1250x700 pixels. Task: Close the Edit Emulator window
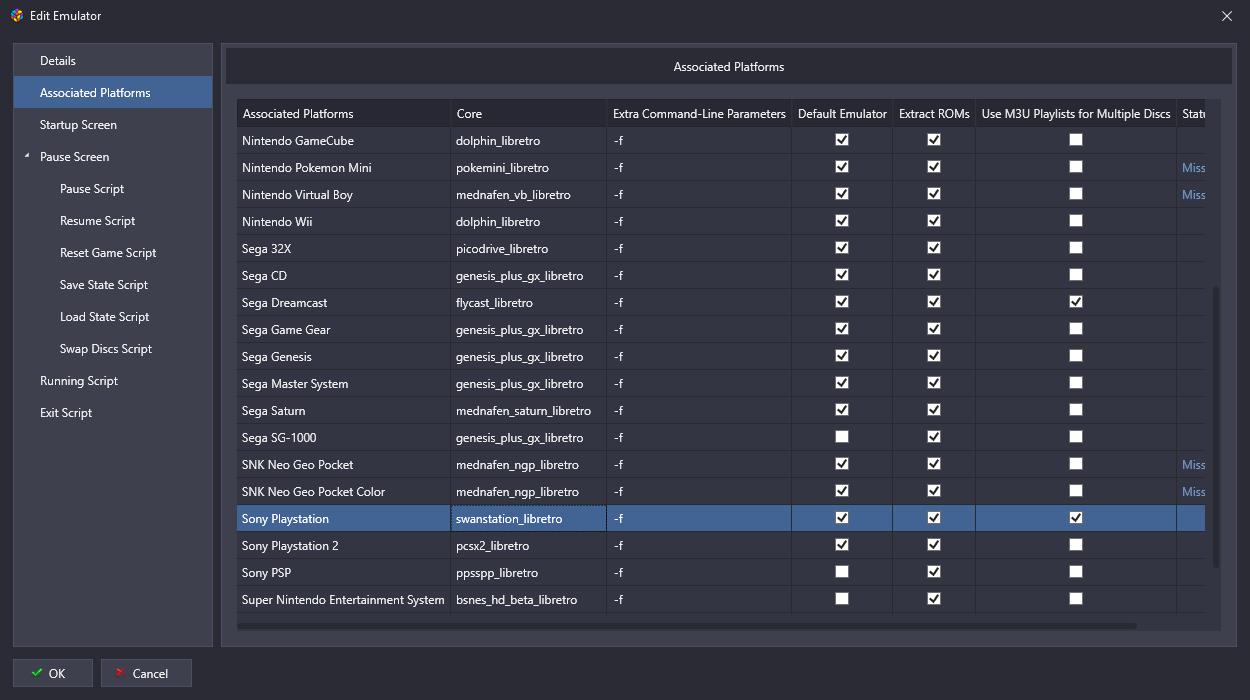1227,16
